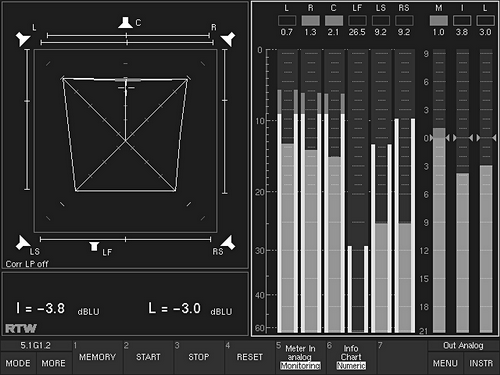
Task: Click the LF channel indicator box above 26.5
Action: click(x=357, y=21)
